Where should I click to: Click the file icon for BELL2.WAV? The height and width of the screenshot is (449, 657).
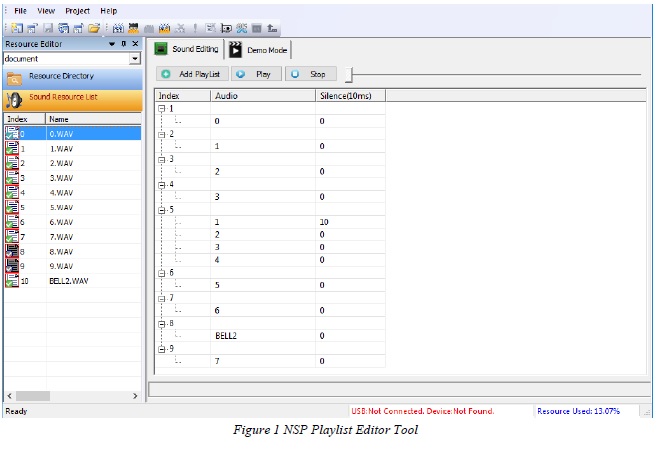[x=12, y=282]
